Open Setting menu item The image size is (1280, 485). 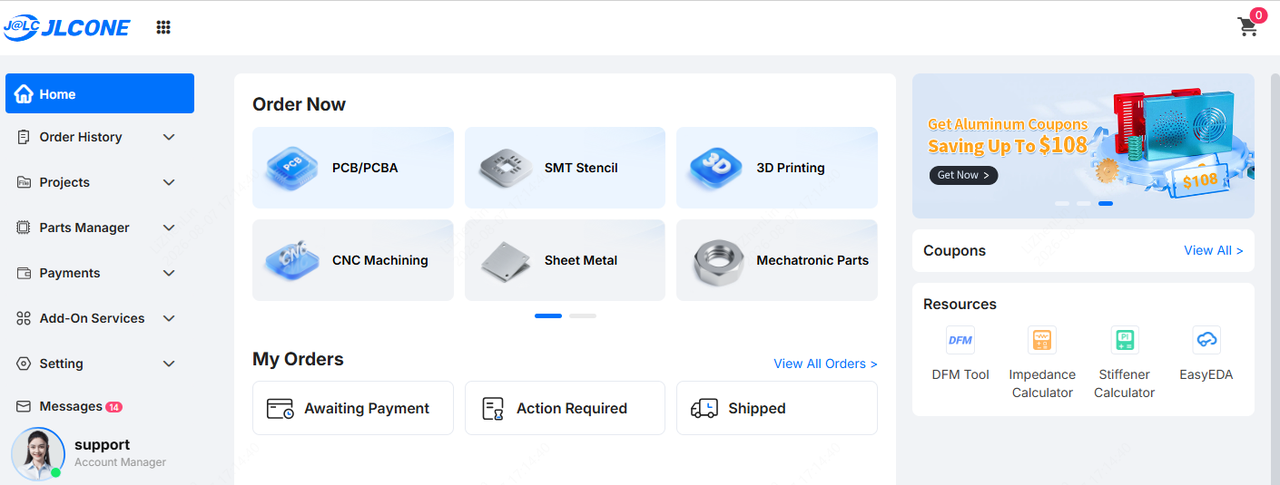click(100, 364)
